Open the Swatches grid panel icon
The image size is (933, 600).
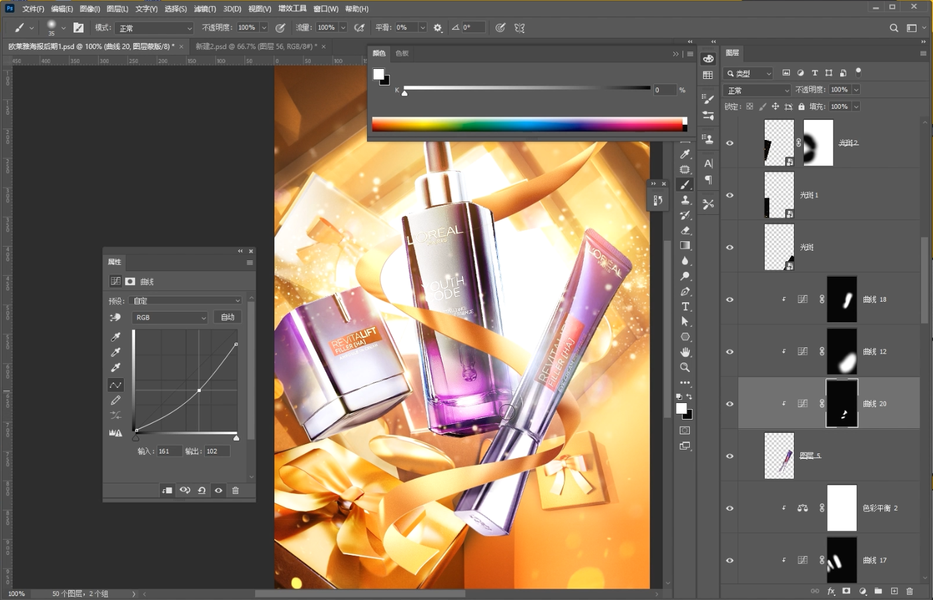[x=707, y=75]
